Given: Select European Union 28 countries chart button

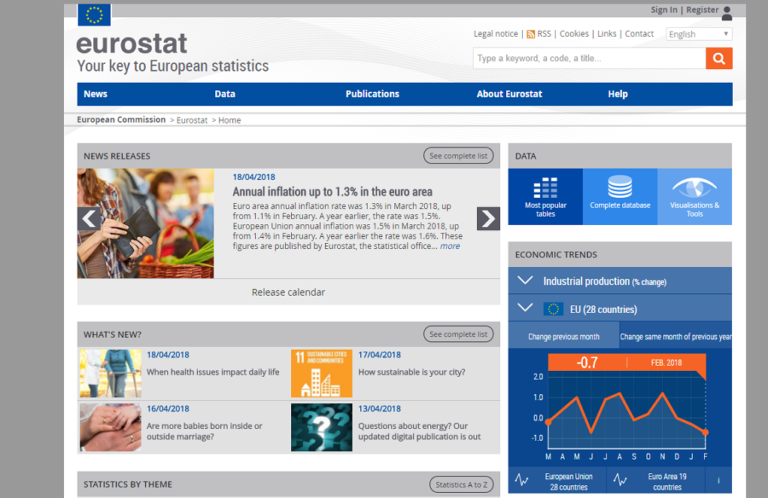Looking at the screenshot, I should 557,481.
